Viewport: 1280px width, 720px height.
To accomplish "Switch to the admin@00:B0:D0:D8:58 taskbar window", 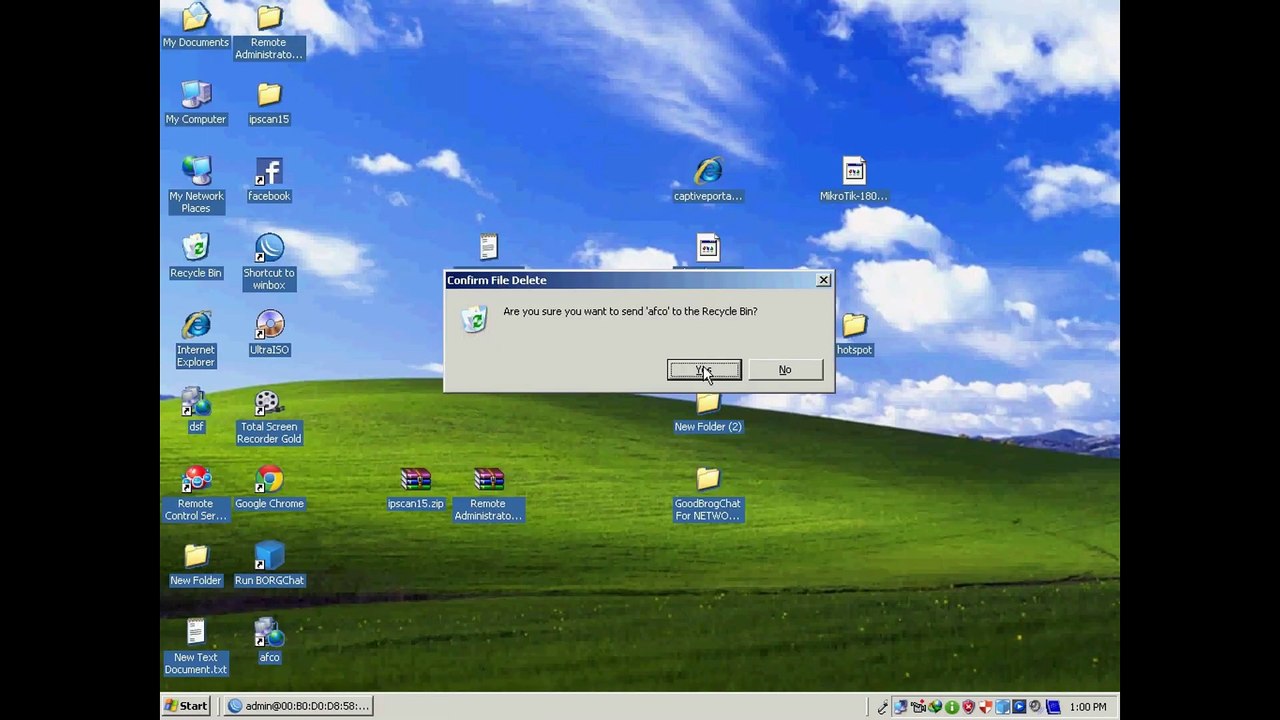I will (x=299, y=706).
